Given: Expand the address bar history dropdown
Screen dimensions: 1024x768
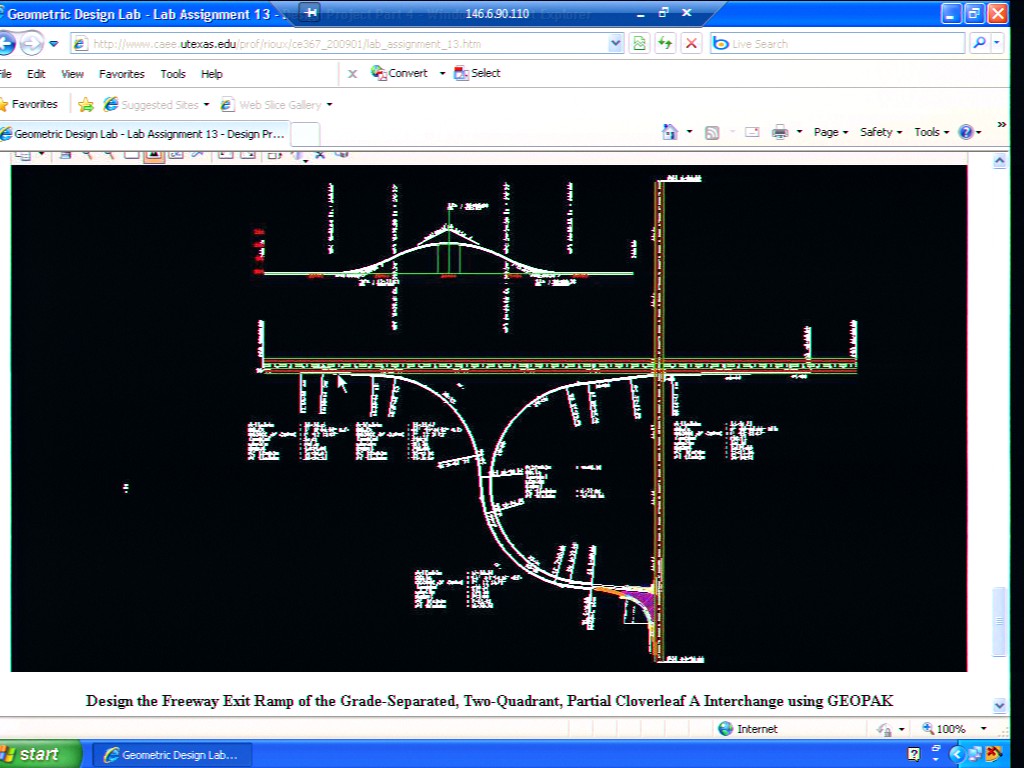Looking at the screenshot, I should point(615,44).
